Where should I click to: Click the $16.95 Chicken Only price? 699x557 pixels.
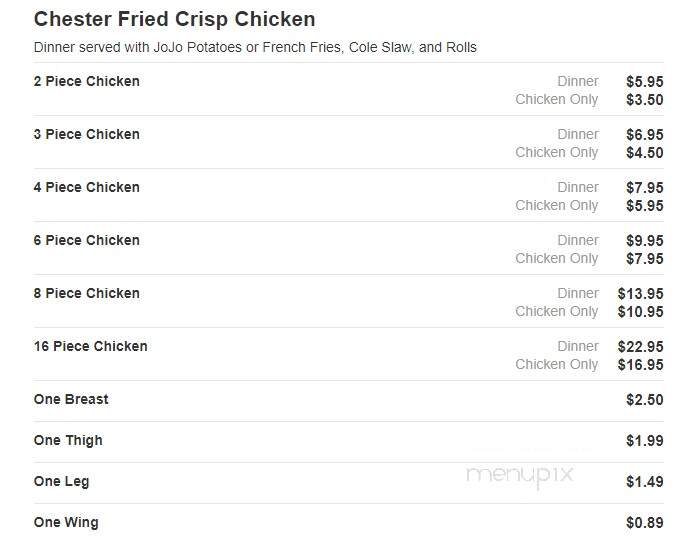coord(641,364)
